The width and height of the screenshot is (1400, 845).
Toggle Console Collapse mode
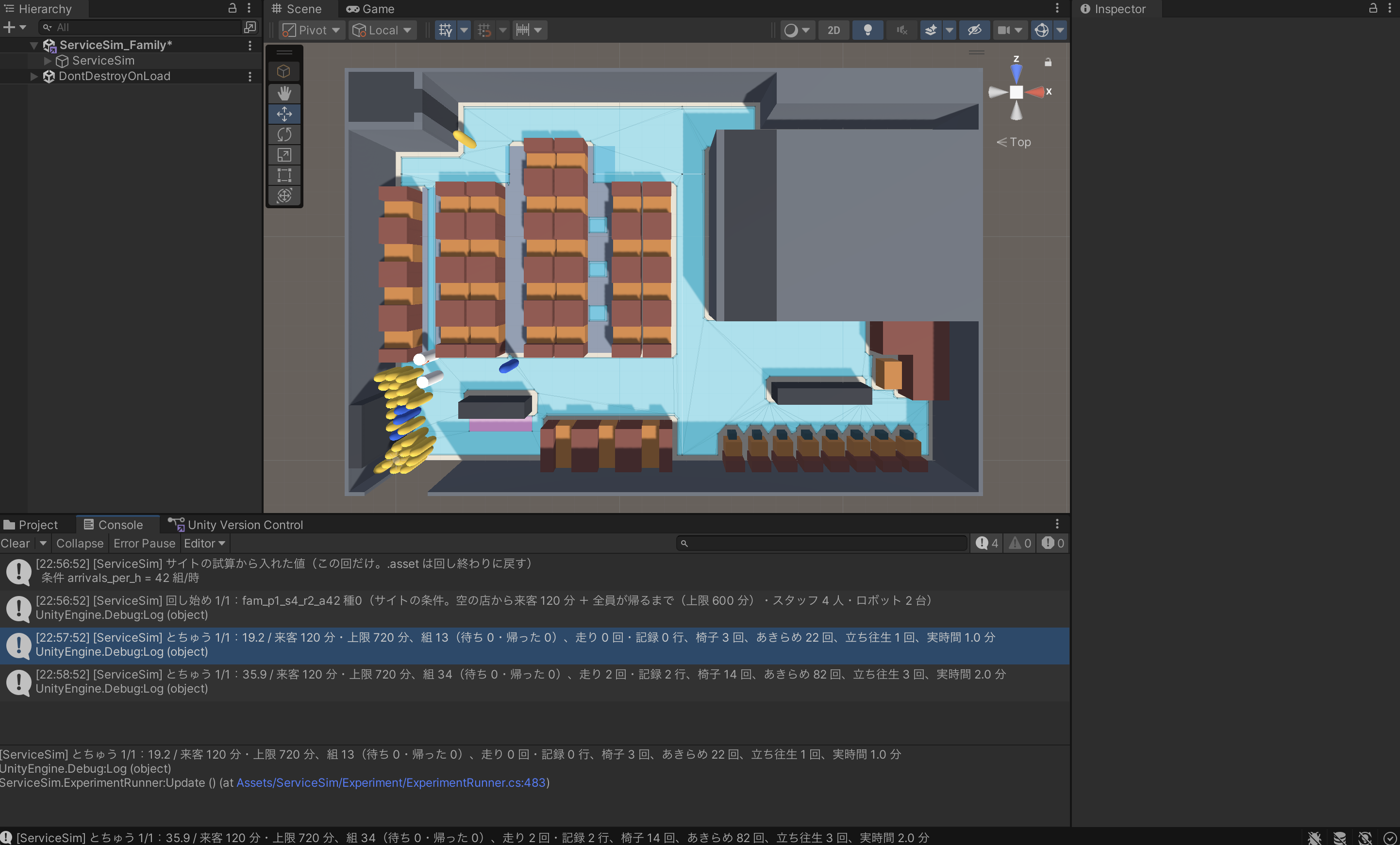(80, 543)
